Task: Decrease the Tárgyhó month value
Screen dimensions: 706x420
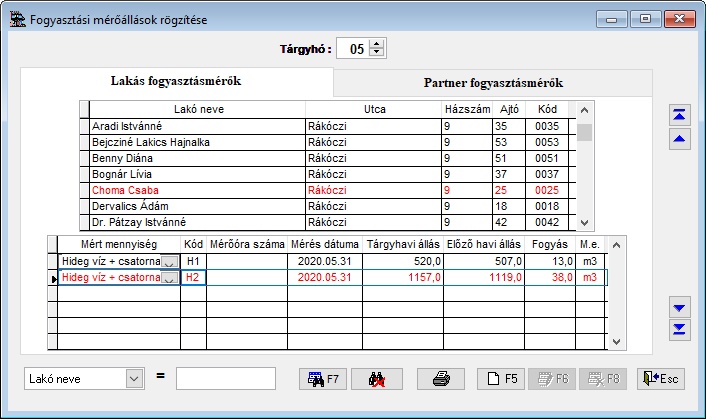Action: [376, 53]
